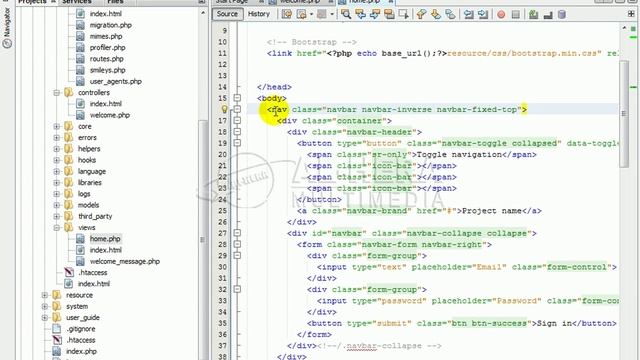Select index.php file in project root
This screenshot has width=640, height=360.
point(81,351)
